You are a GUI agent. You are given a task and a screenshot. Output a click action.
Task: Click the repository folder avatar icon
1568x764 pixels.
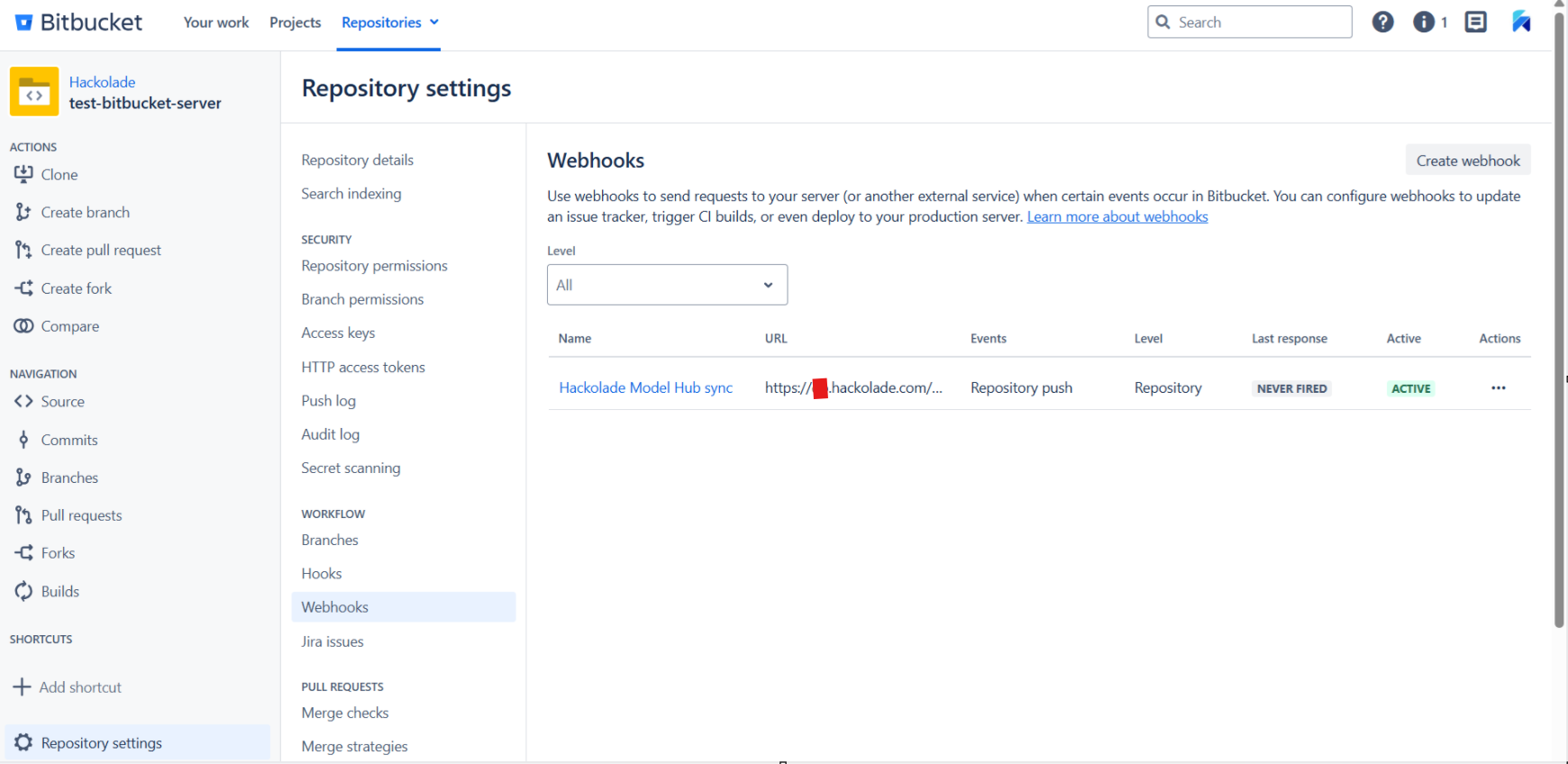(x=34, y=92)
